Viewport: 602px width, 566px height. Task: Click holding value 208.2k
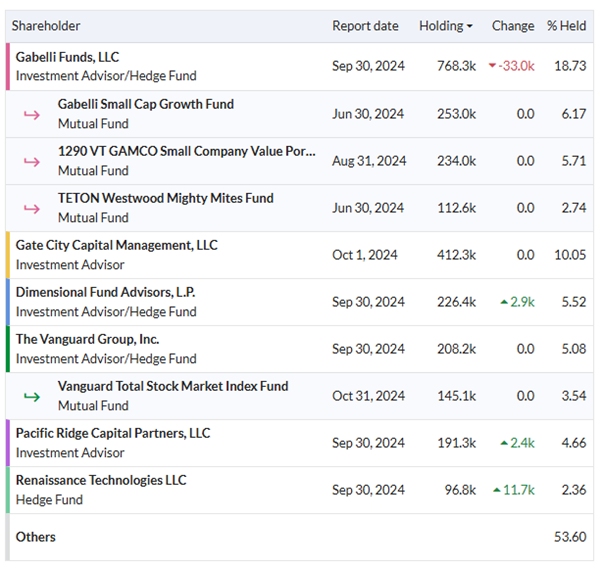pos(456,349)
